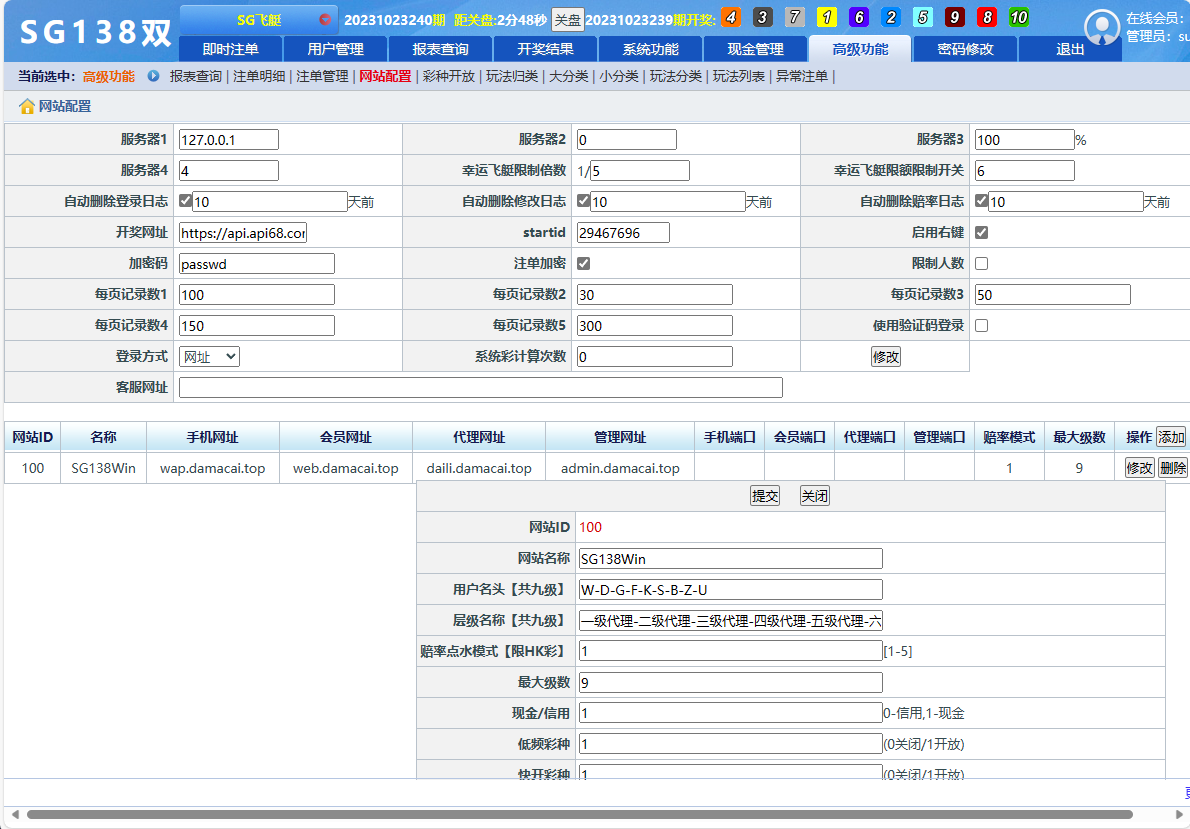This screenshot has width=1190, height=829.
Task: Click blue lottery ball number 2
Action: coord(891,17)
